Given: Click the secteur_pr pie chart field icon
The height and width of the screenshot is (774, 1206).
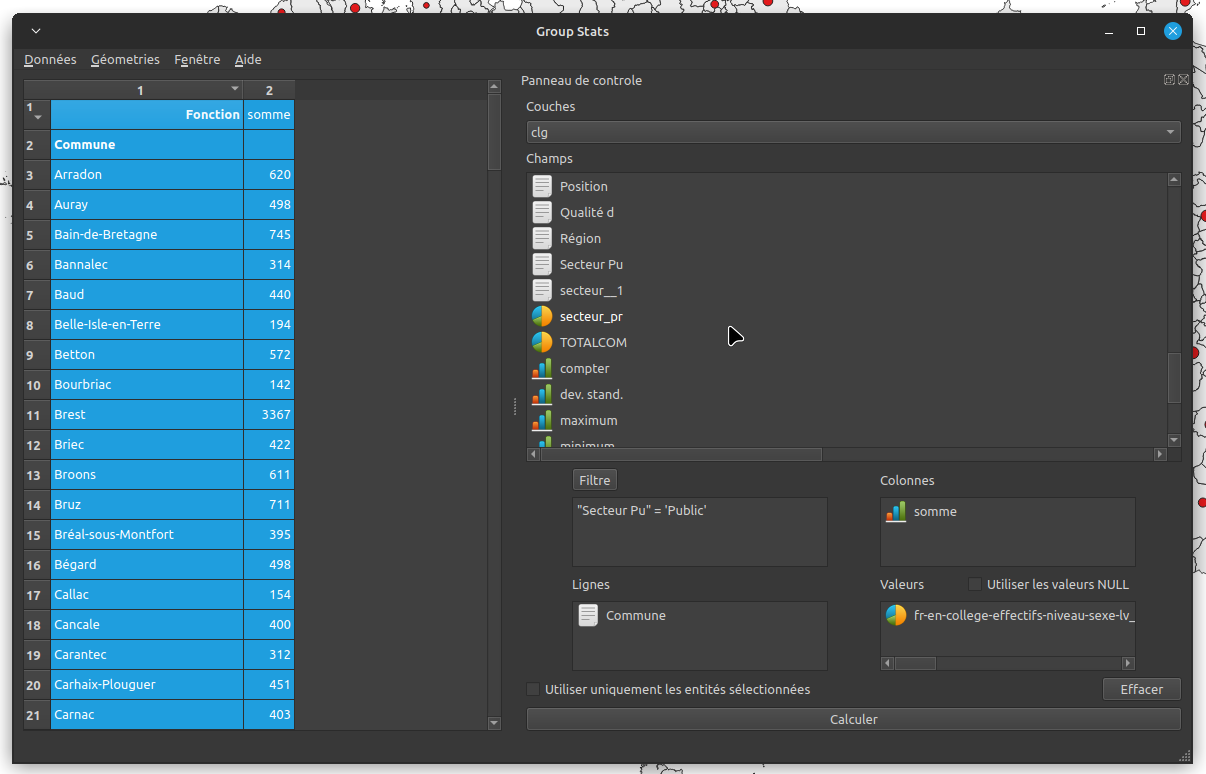Looking at the screenshot, I should coord(542,316).
